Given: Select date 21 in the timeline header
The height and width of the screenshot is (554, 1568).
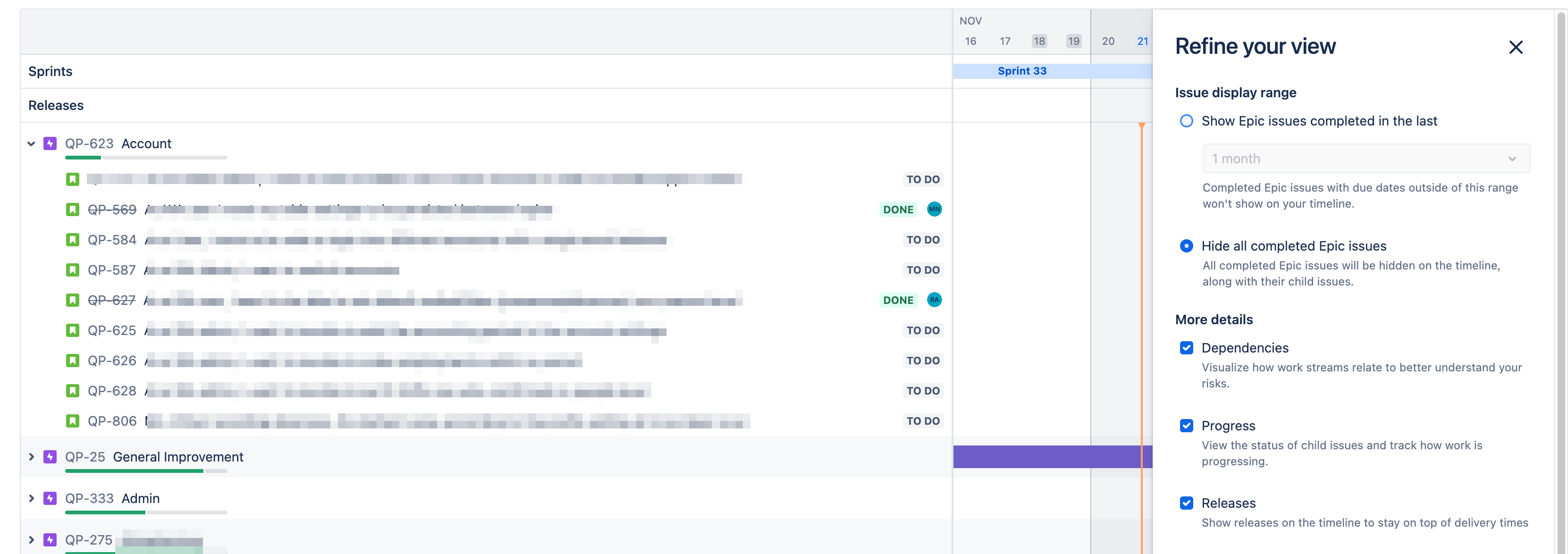Looking at the screenshot, I should click(x=1143, y=41).
